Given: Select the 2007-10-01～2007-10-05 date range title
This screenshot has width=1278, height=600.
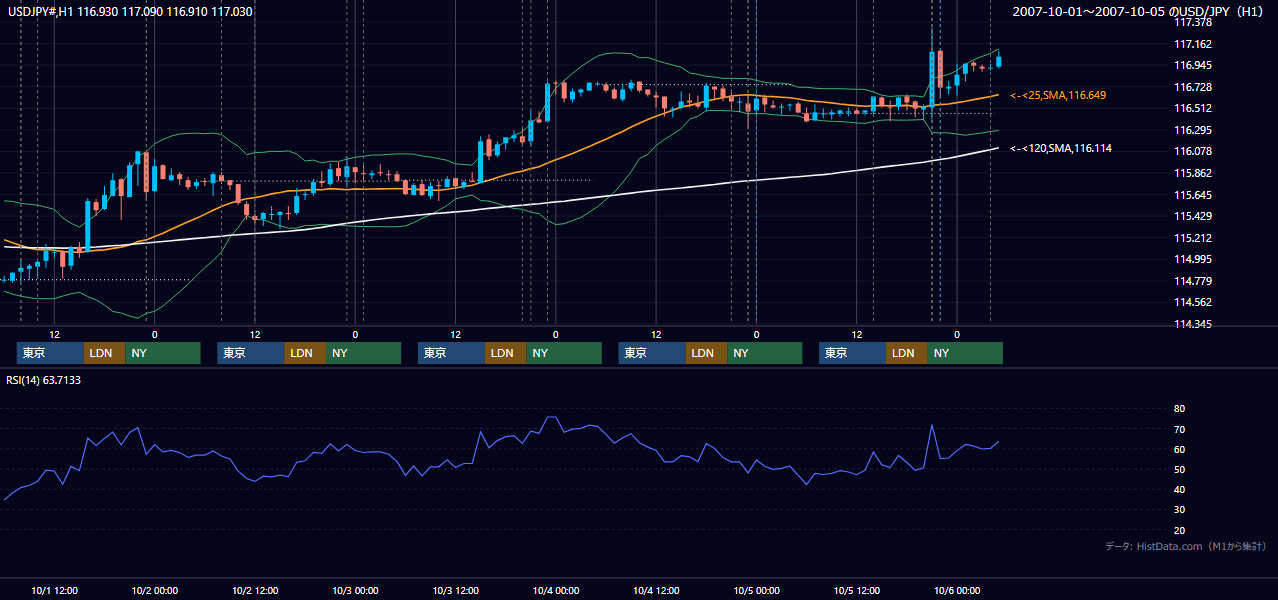Looking at the screenshot, I should pyautogui.click(x=1139, y=12).
